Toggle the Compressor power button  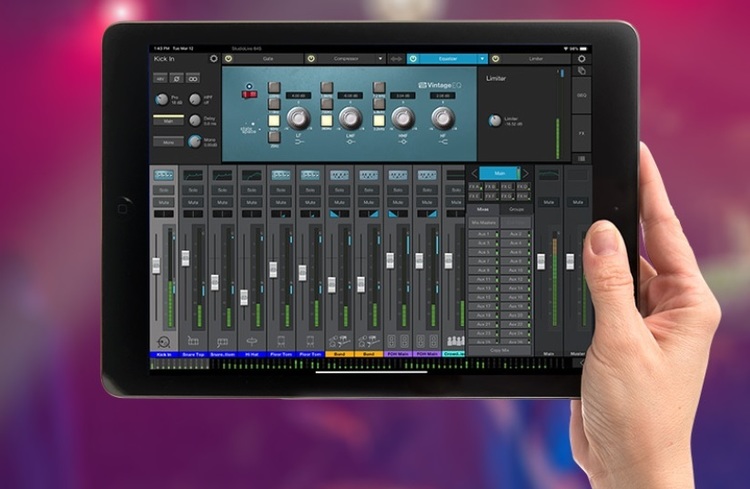coord(312,59)
